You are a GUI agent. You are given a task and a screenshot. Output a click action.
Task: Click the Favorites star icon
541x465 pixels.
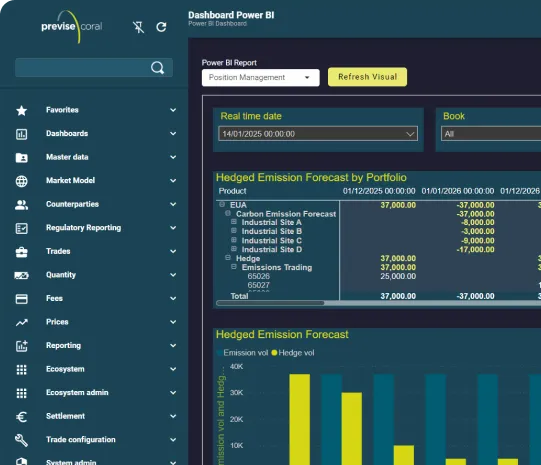(21, 110)
